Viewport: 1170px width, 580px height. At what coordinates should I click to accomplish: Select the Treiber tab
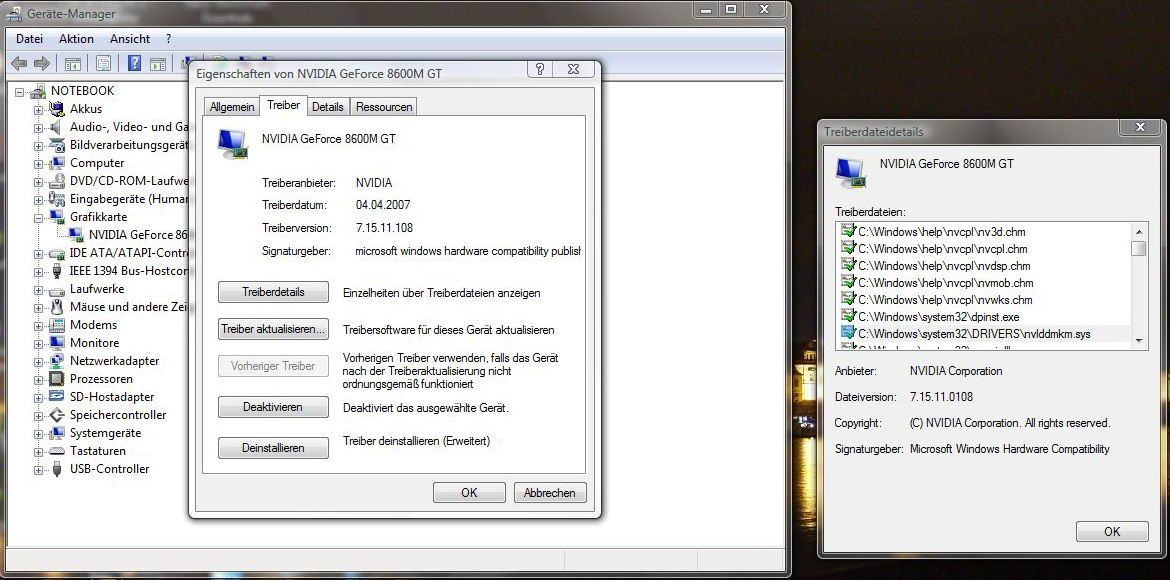pos(283,105)
